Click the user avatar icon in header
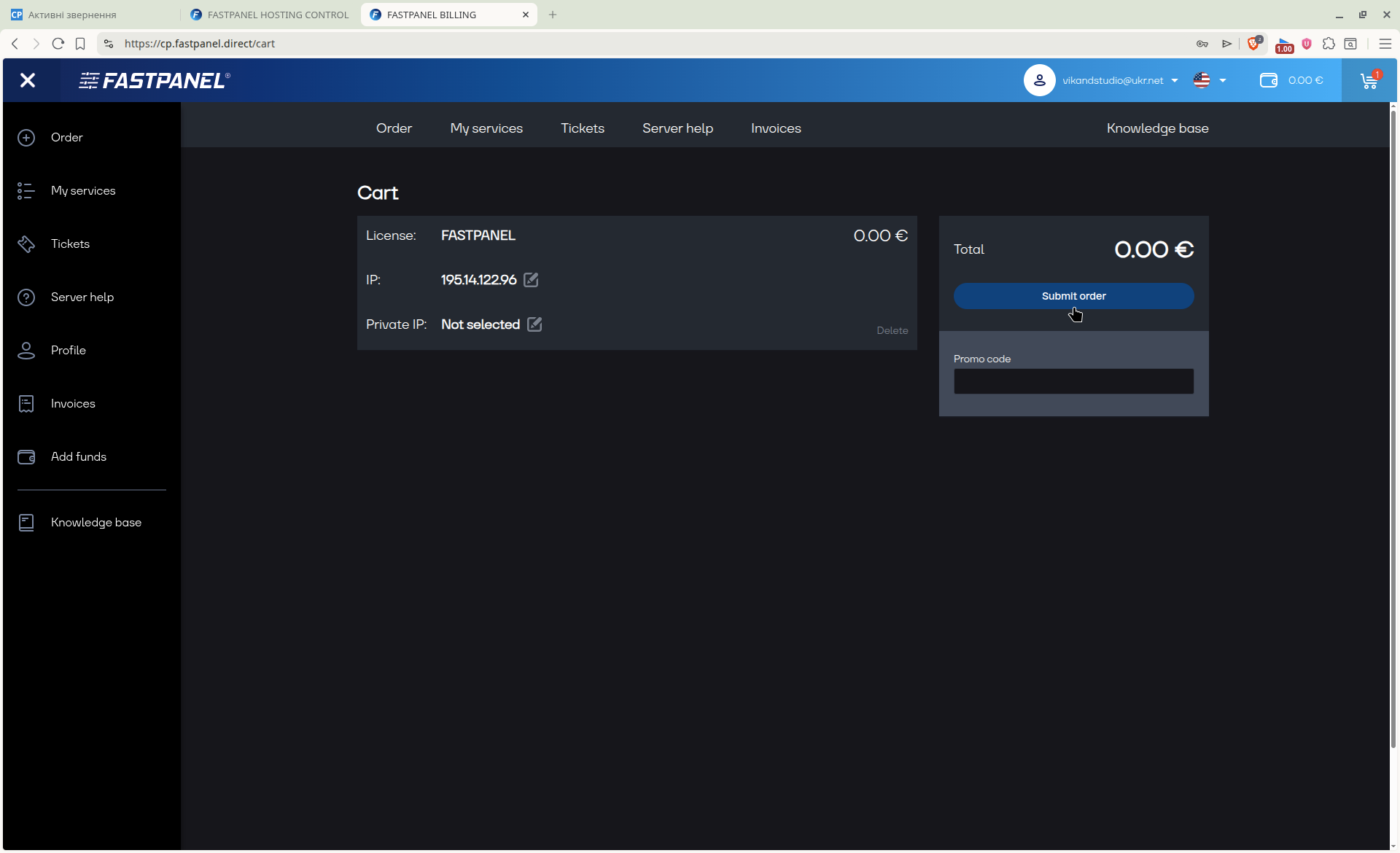The height and width of the screenshot is (853, 1400). (1040, 80)
